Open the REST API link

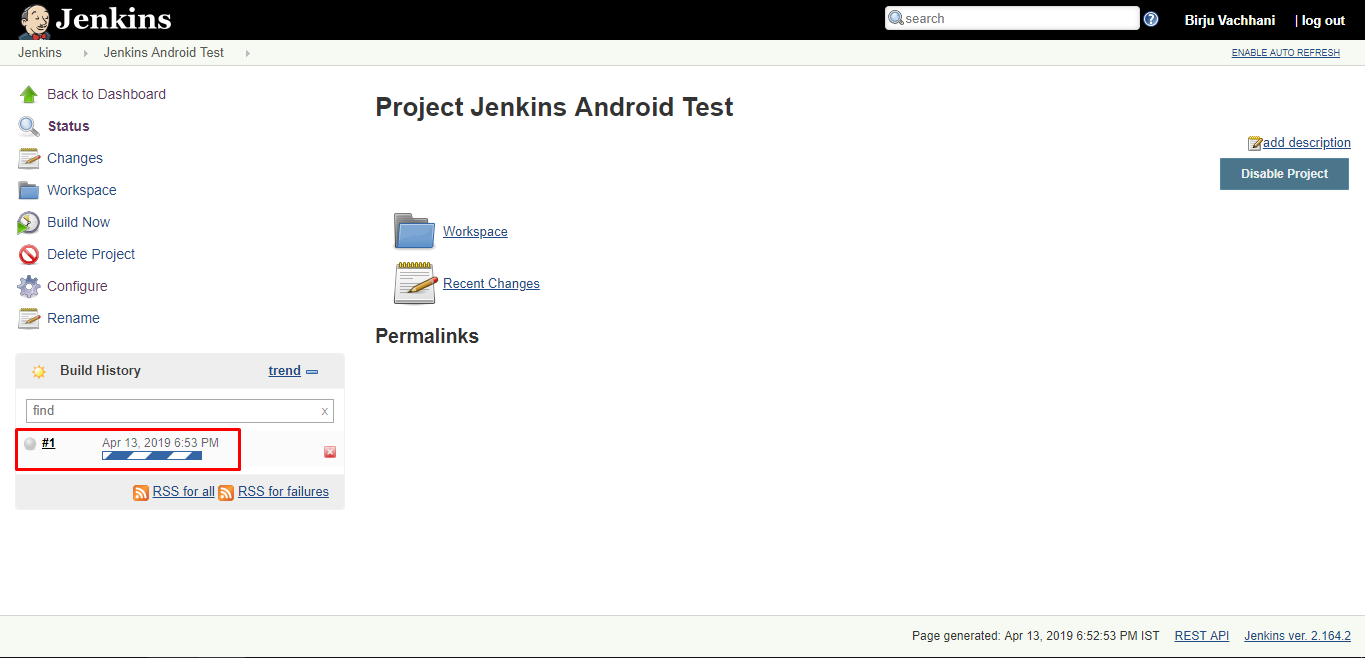tap(1201, 635)
